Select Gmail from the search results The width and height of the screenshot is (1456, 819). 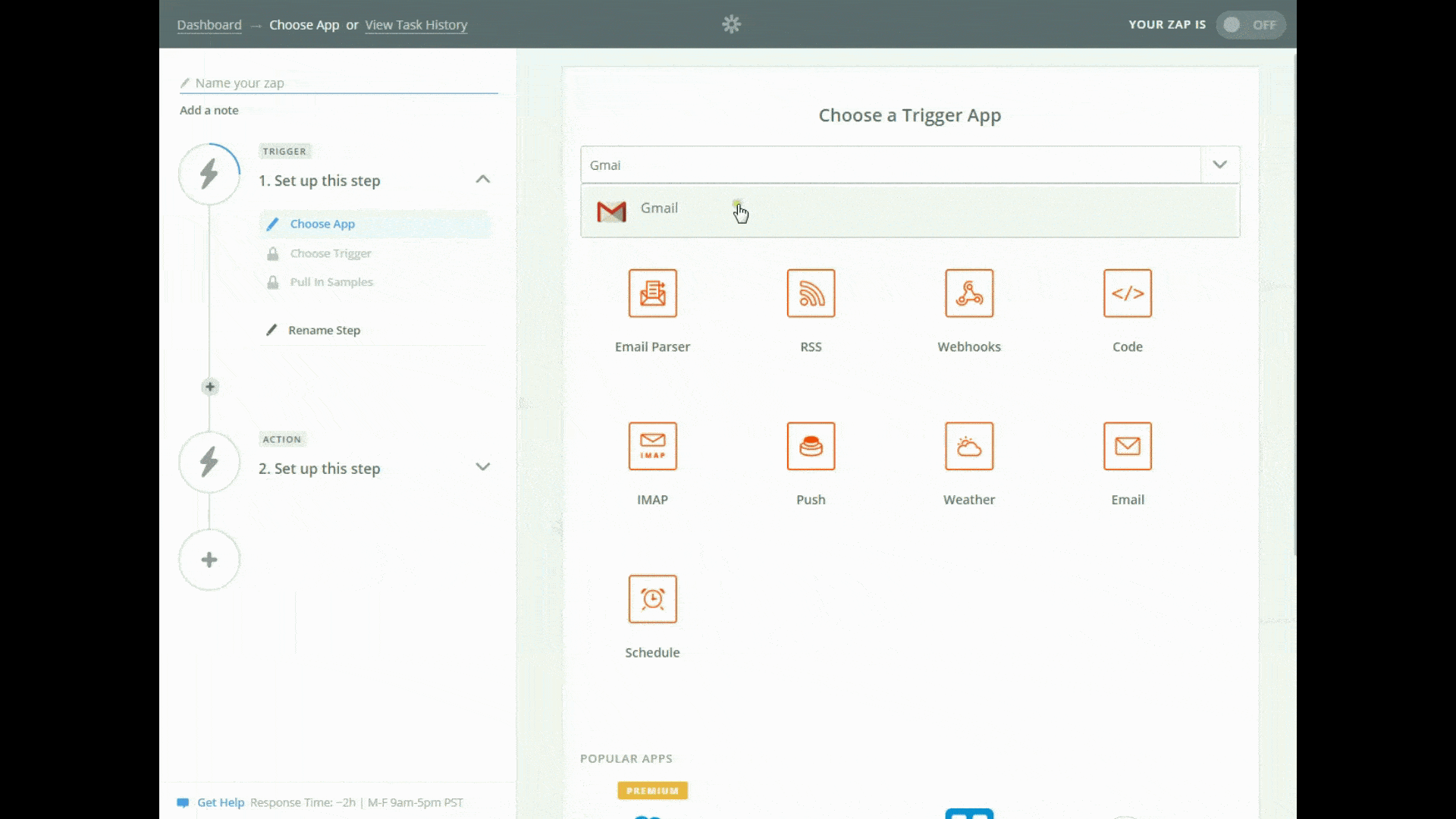coord(659,209)
